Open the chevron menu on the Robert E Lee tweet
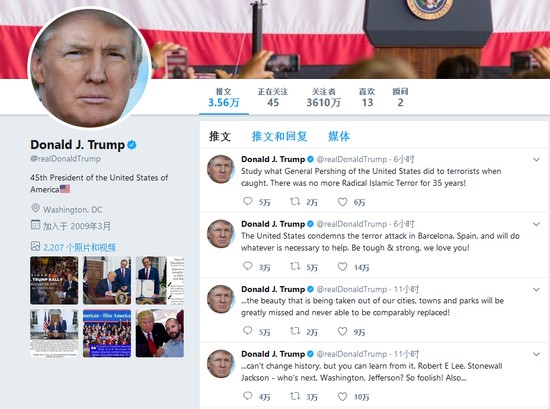Image resolution: width=550 pixels, height=409 pixels. (536, 354)
